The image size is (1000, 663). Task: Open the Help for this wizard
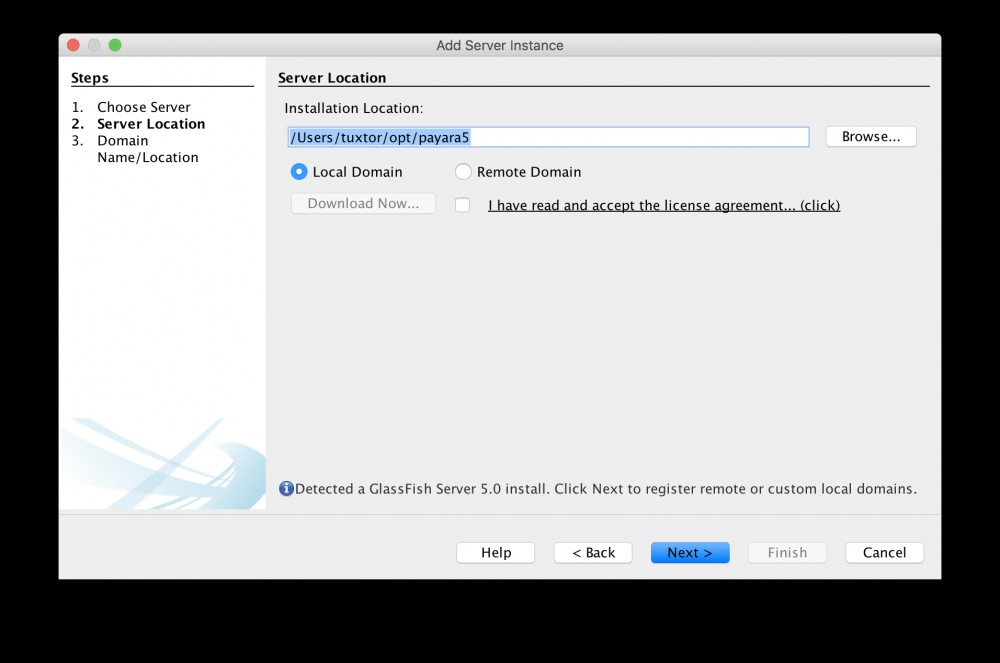click(495, 552)
